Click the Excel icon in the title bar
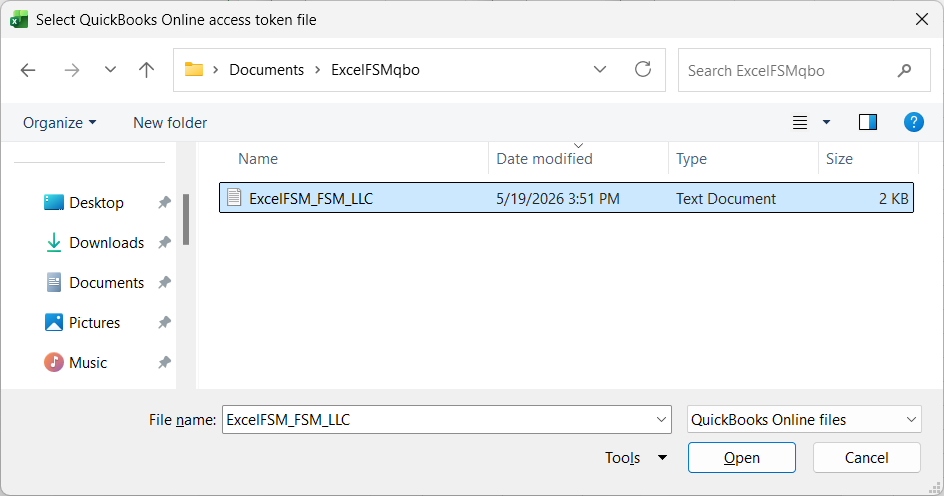This screenshot has height=496, width=944. click(19, 20)
